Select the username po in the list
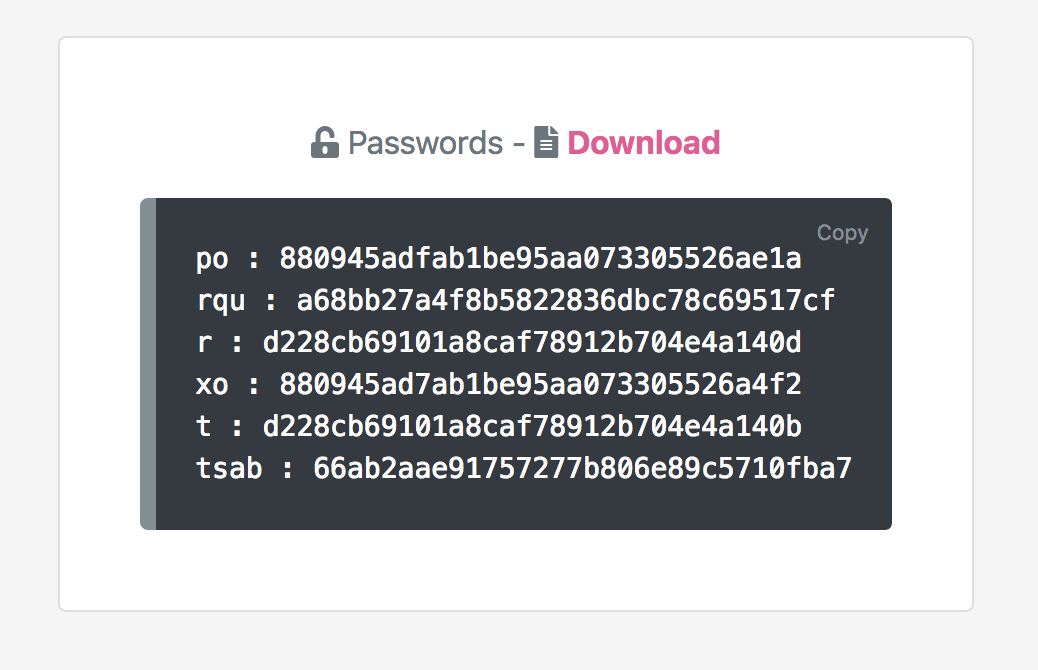 click(212, 258)
